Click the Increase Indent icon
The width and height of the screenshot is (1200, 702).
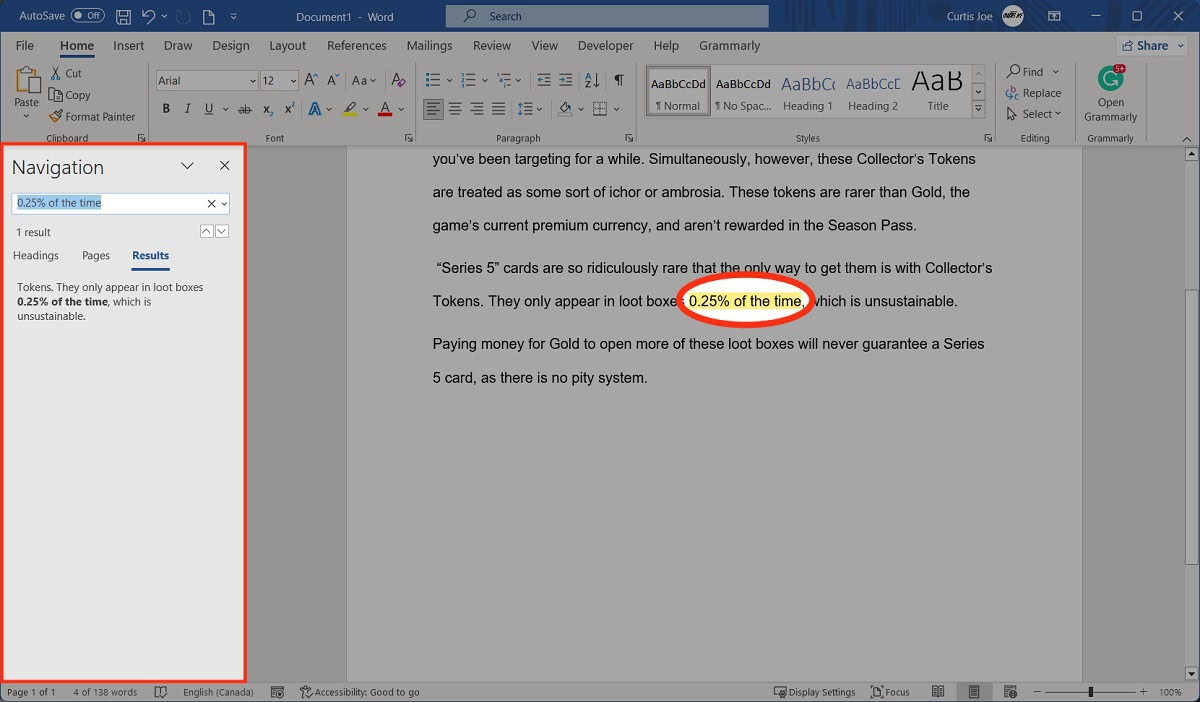point(565,79)
